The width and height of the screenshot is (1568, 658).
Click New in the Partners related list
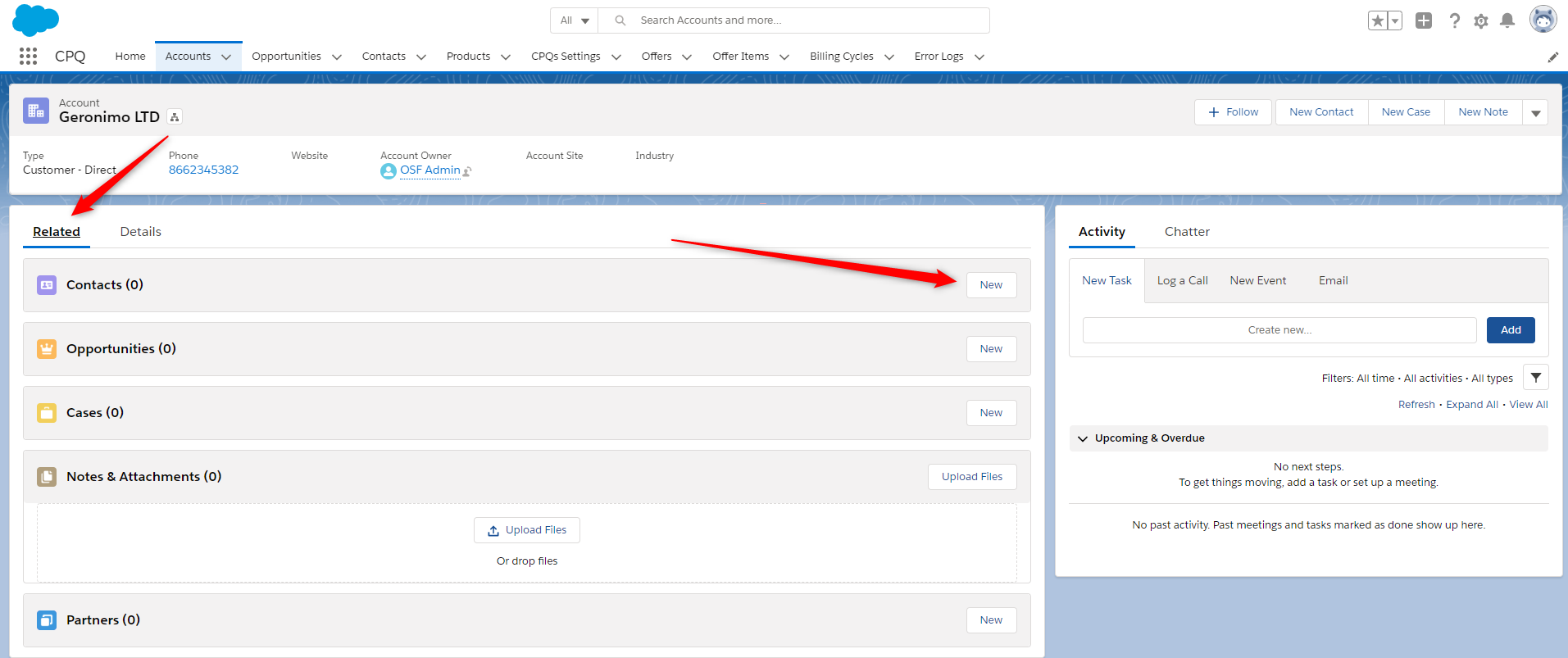click(991, 620)
